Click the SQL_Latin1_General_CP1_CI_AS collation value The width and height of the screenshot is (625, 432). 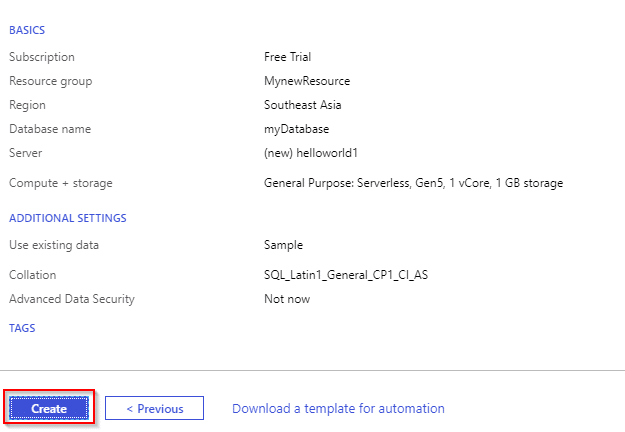[x=346, y=275]
